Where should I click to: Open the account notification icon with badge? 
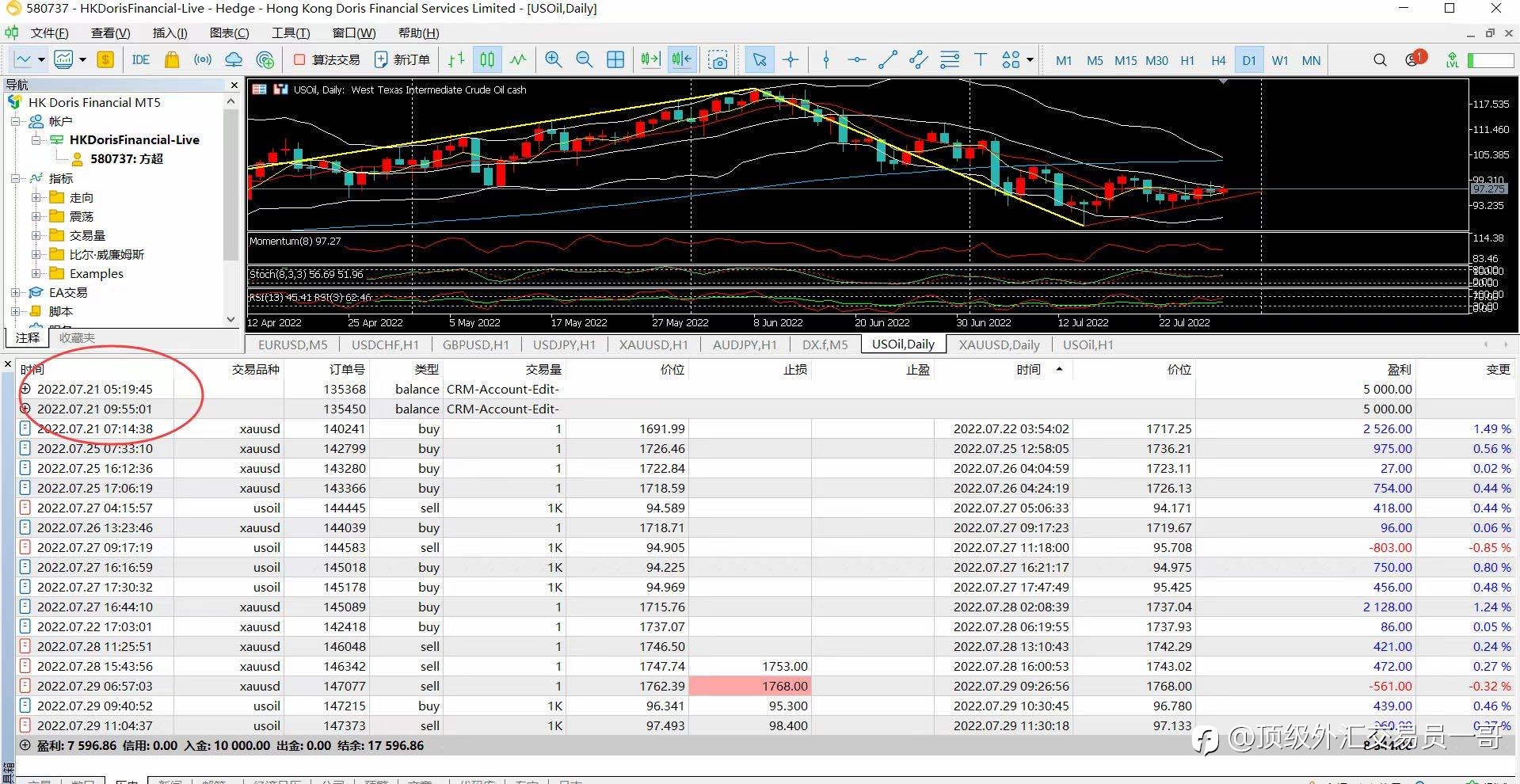(x=1414, y=59)
